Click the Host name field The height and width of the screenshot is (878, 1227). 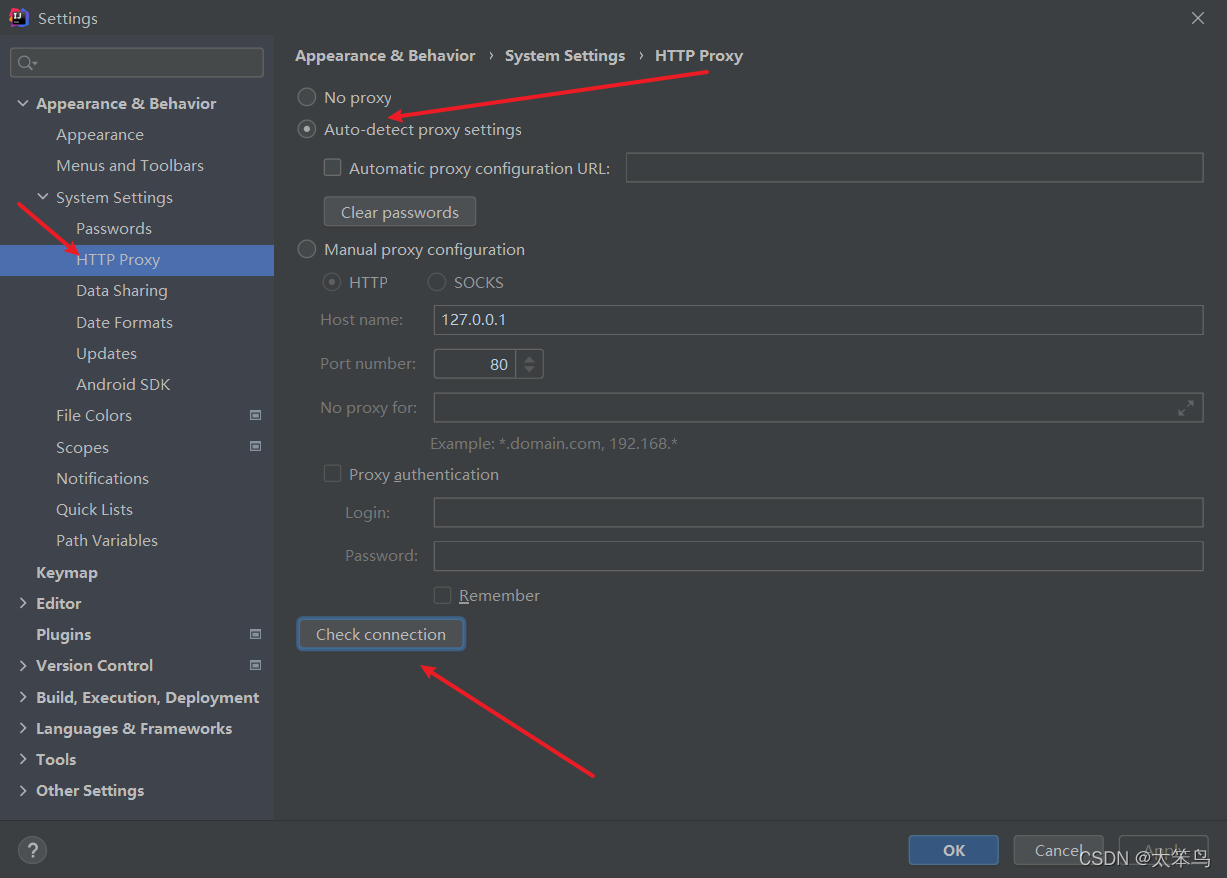pyautogui.click(x=818, y=320)
